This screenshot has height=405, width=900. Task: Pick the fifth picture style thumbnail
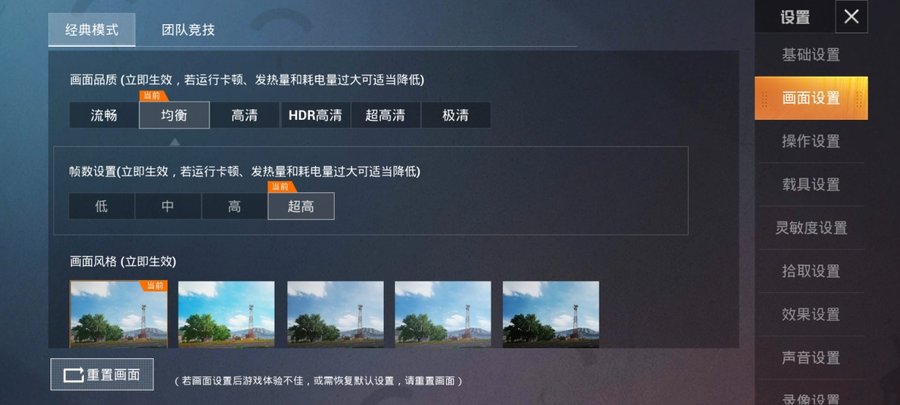551,314
